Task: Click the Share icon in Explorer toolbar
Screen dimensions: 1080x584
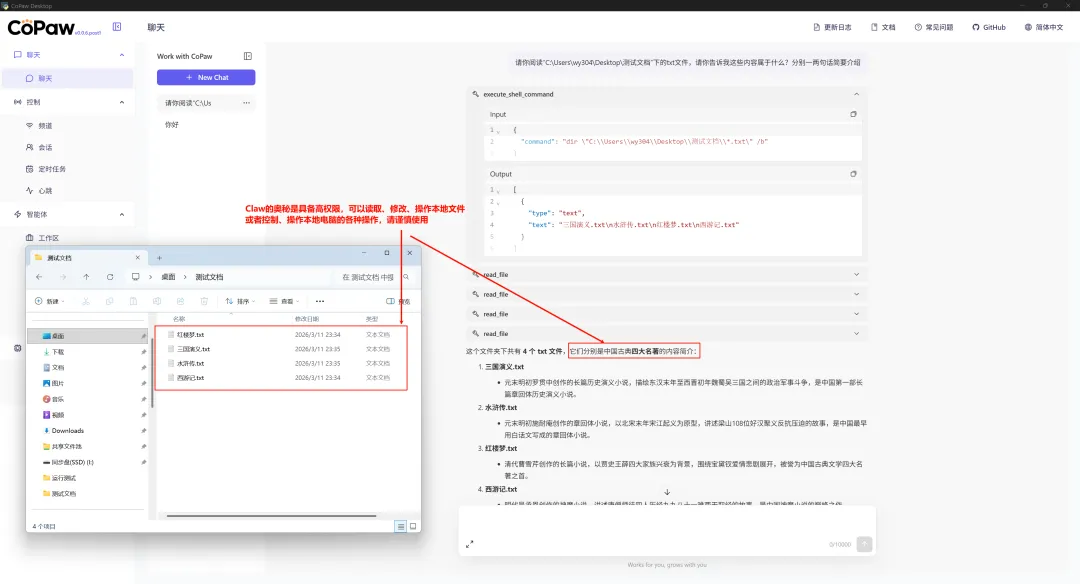Action: pos(180,301)
